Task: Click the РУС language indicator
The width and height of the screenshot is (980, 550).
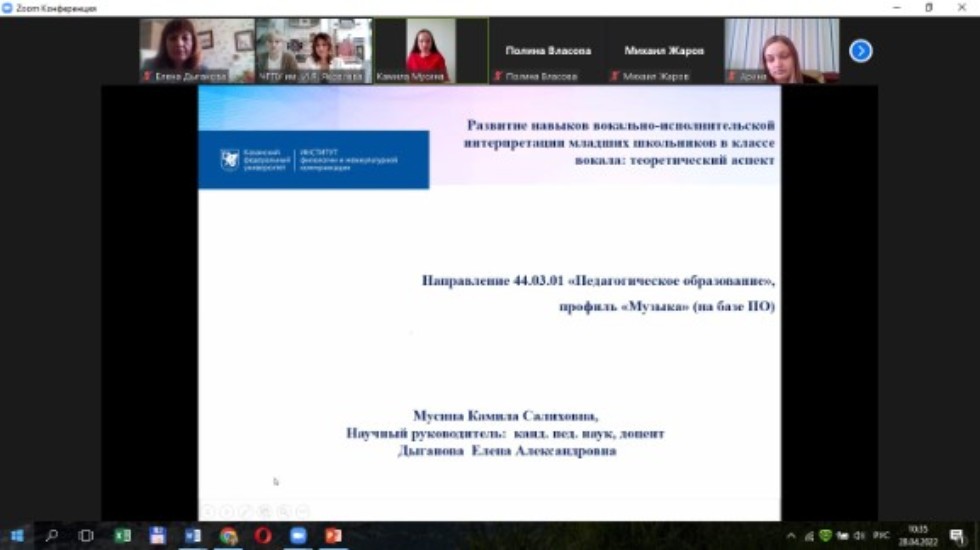Action: point(881,536)
